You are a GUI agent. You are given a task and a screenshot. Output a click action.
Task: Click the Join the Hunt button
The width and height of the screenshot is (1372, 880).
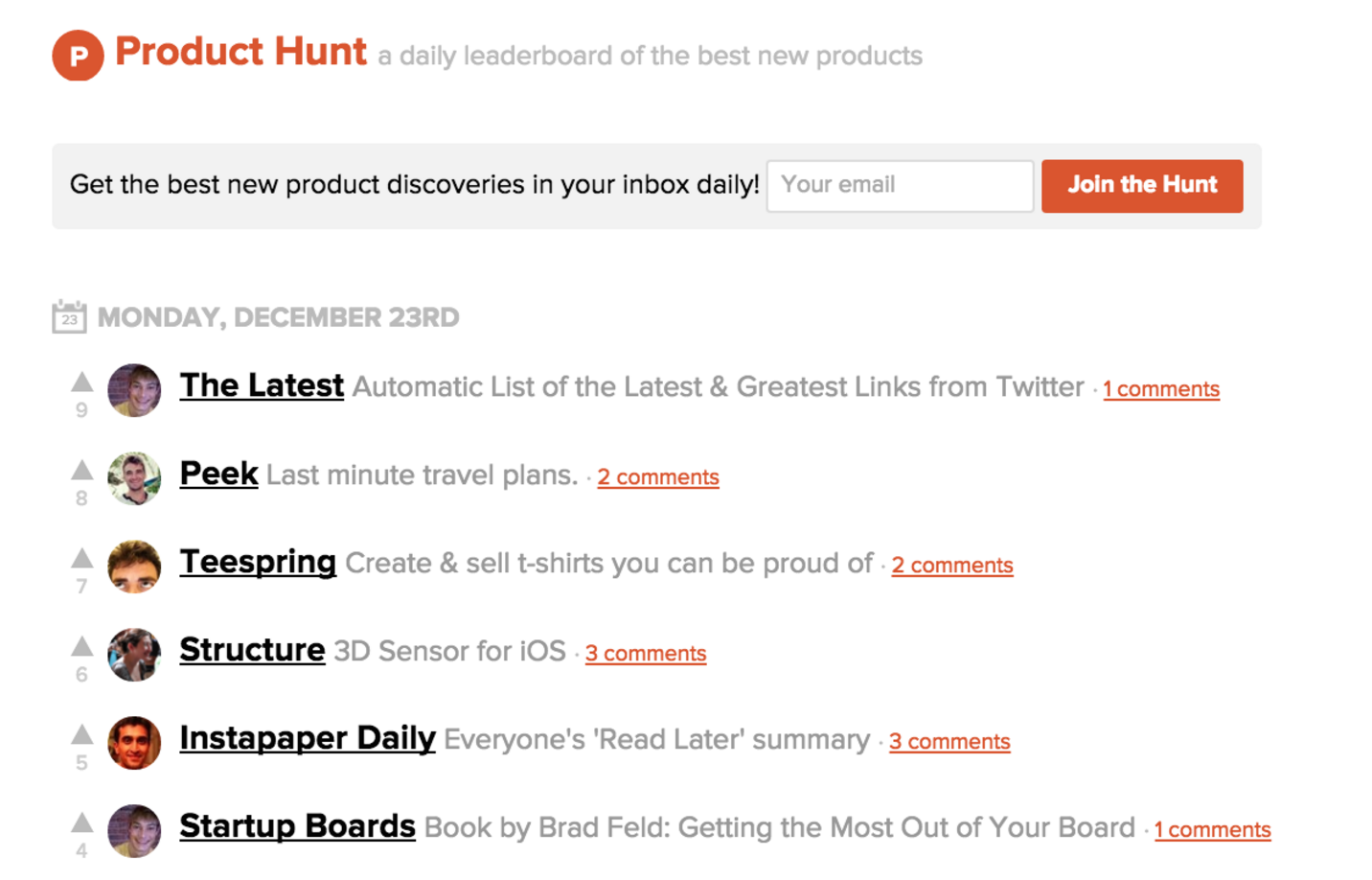pos(1142,186)
